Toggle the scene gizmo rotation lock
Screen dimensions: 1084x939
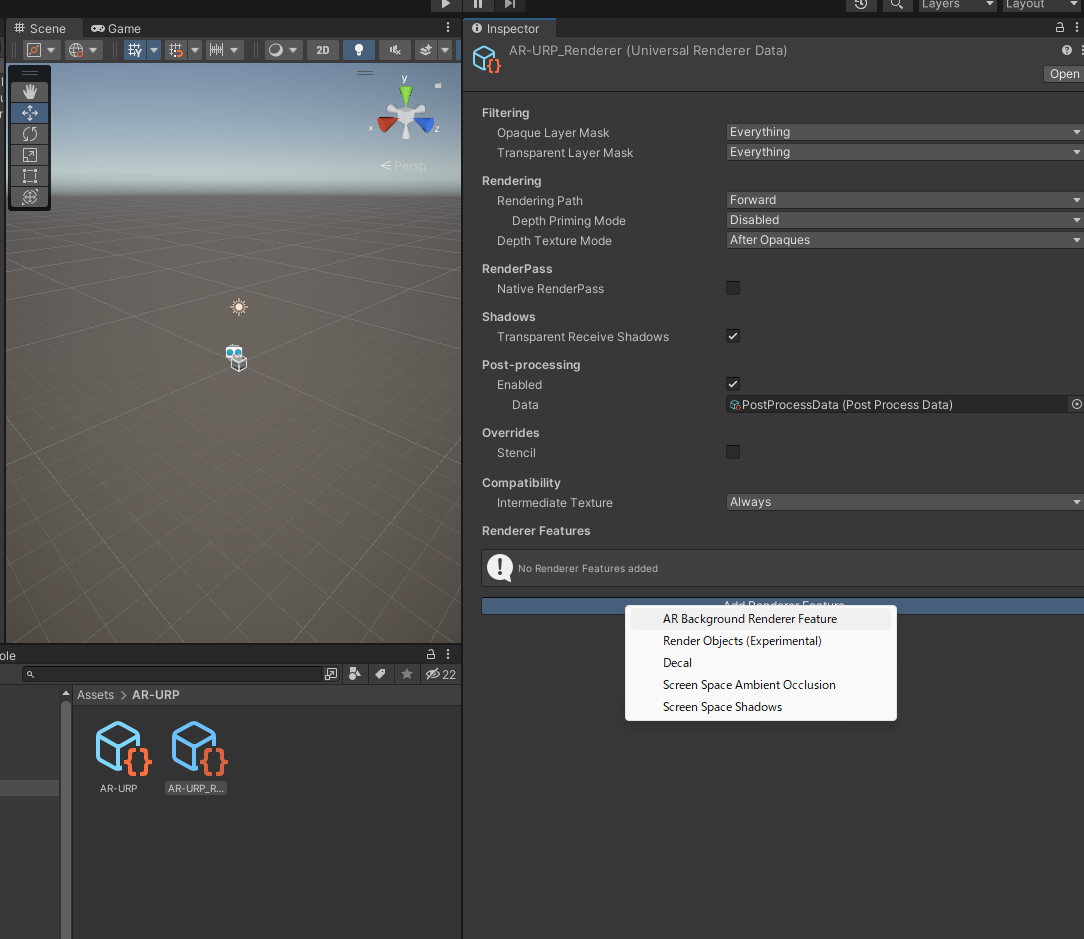click(438, 85)
